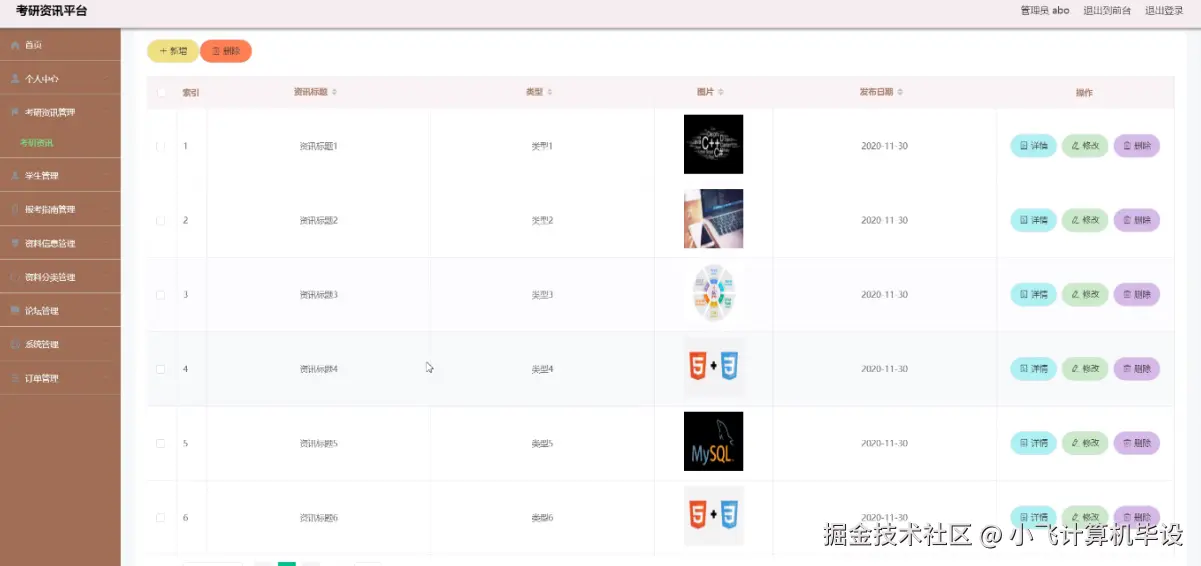Click the 类型2 cell
Image resolution: width=1201 pixels, height=566 pixels.
542,220
